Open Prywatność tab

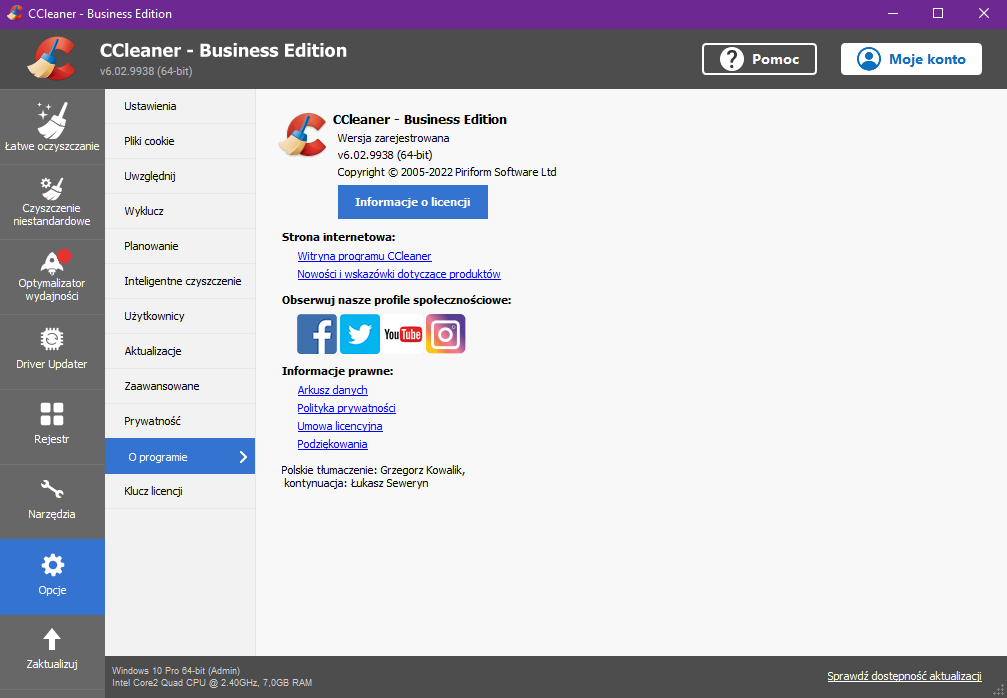pyautogui.click(x=180, y=421)
